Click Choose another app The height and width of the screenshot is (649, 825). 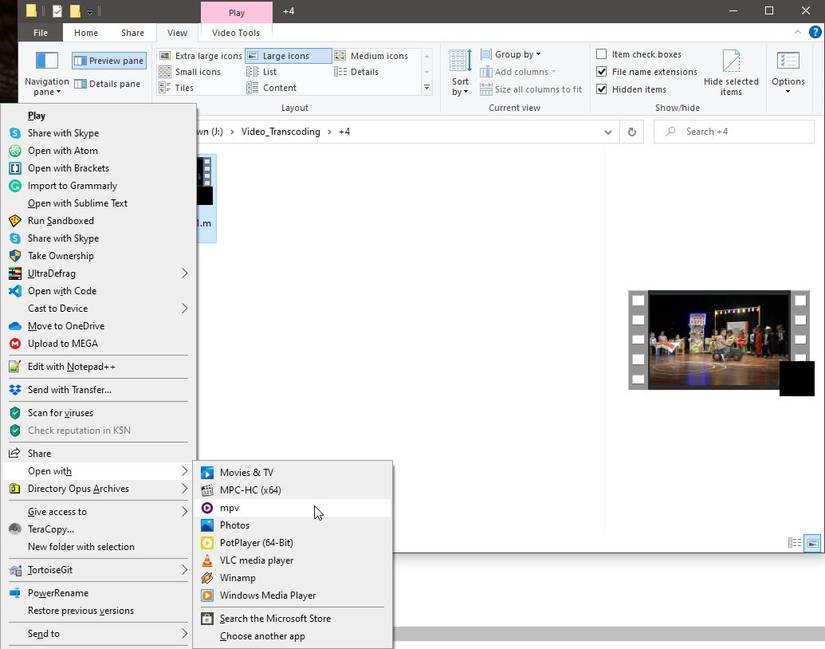pyautogui.click(x=262, y=636)
